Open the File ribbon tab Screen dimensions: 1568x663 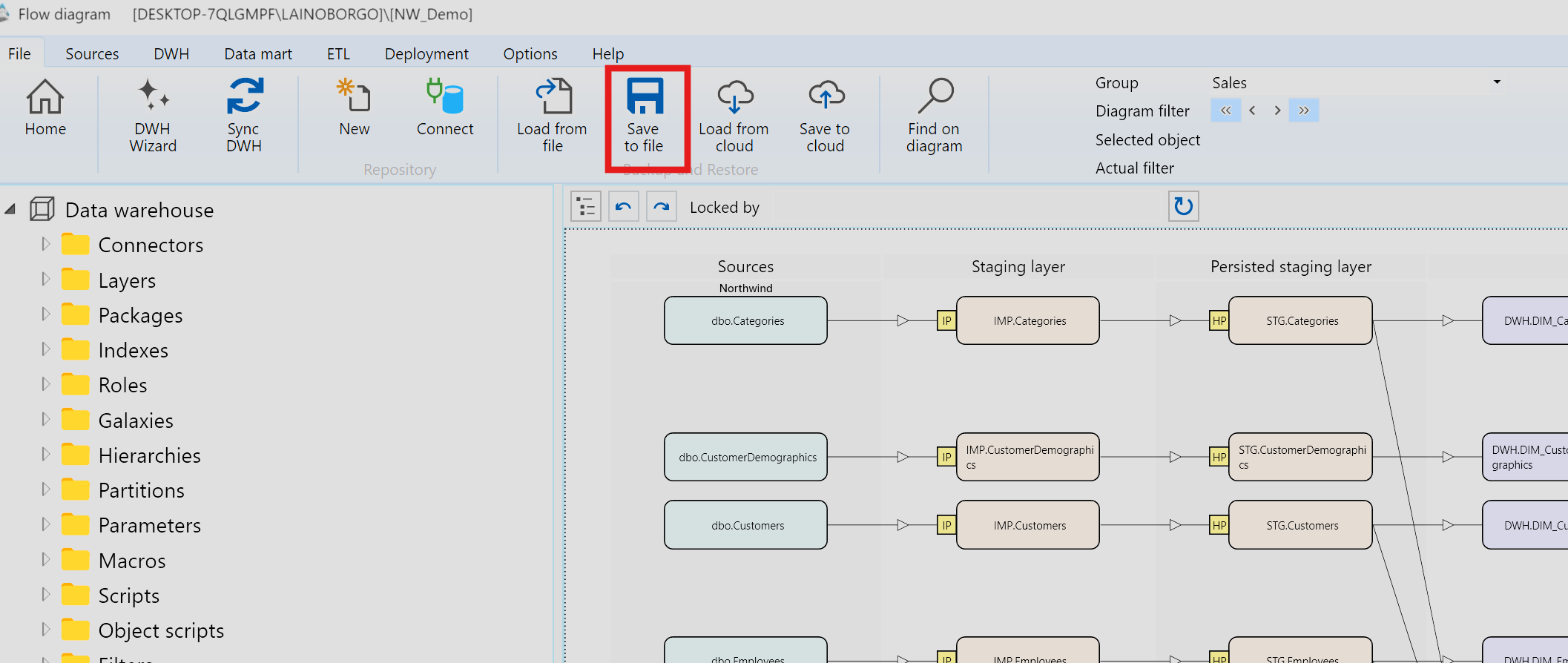point(20,53)
